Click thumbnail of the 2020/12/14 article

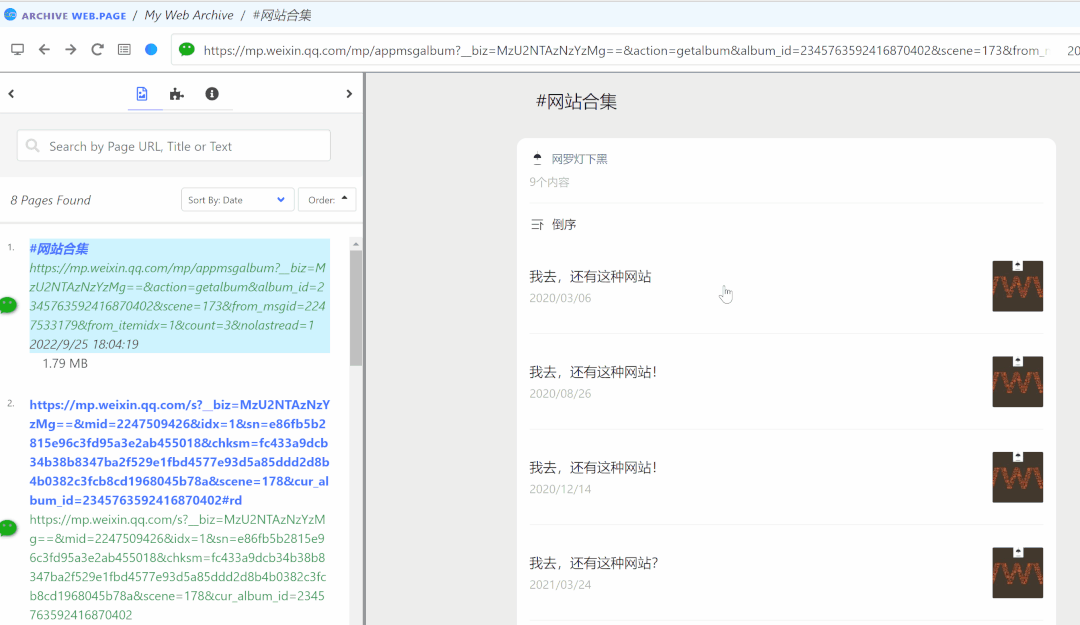pyautogui.click(x=1017, y=477)
